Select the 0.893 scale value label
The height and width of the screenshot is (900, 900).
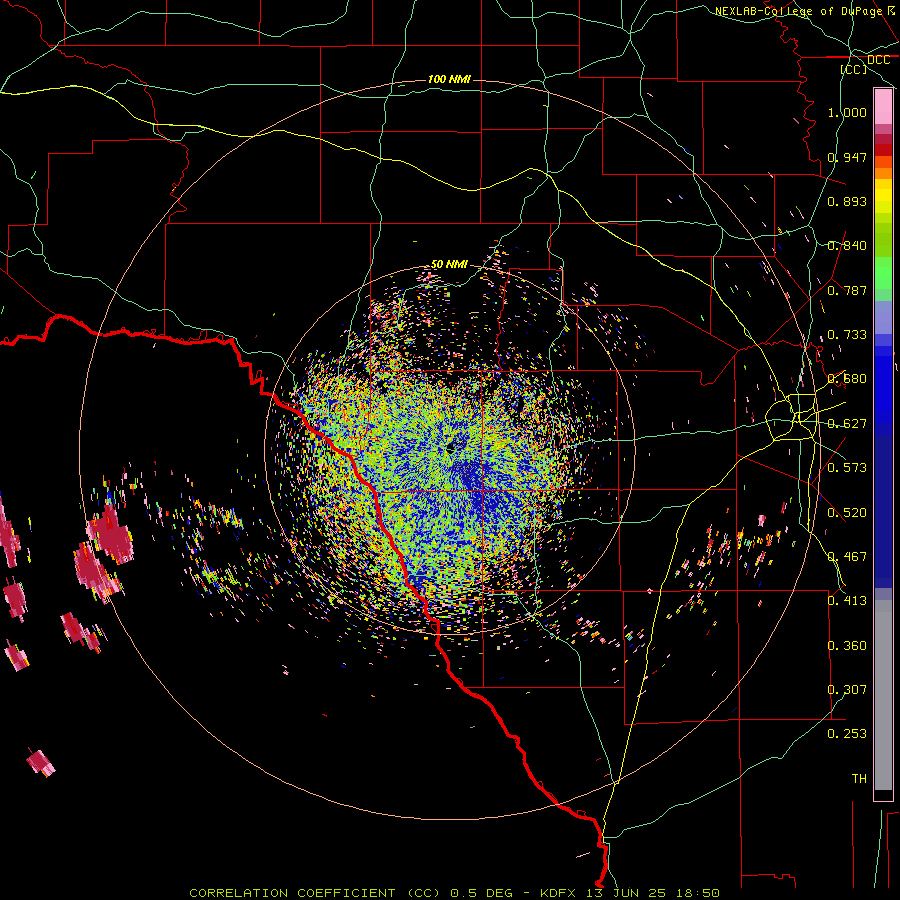[847, 201]
